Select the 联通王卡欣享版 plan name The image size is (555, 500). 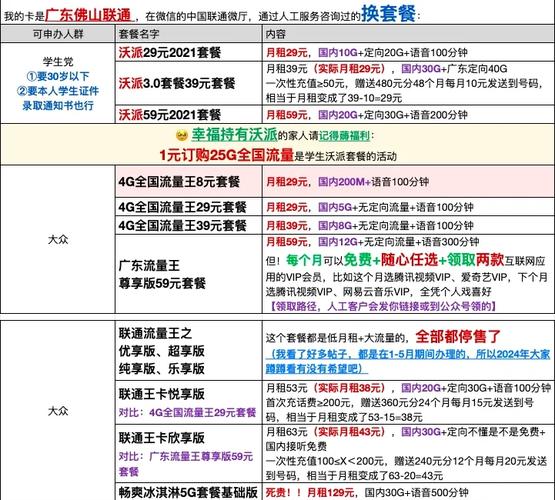click(x=162, y=438)
